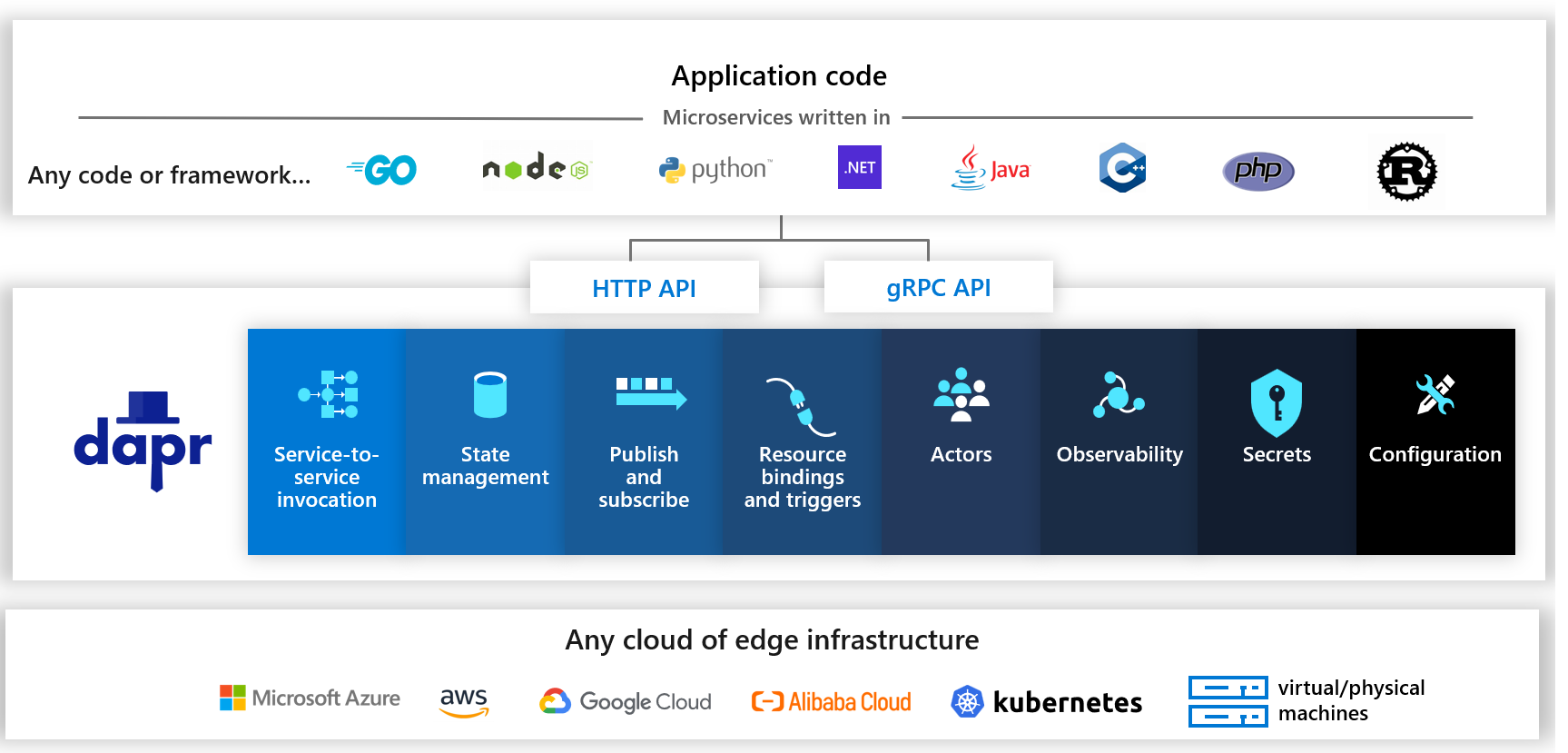Click the 'Configuration' label

[1435, 455]
